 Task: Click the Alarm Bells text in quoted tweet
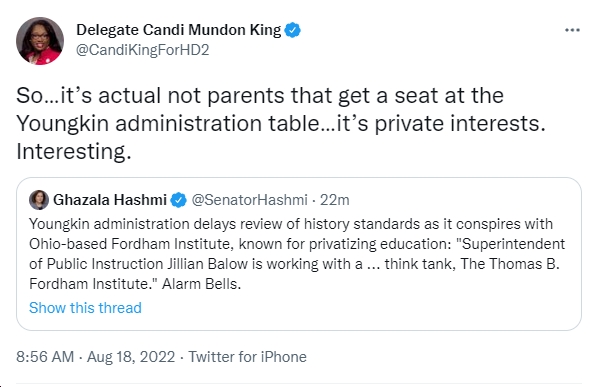[x=202, y=284]
